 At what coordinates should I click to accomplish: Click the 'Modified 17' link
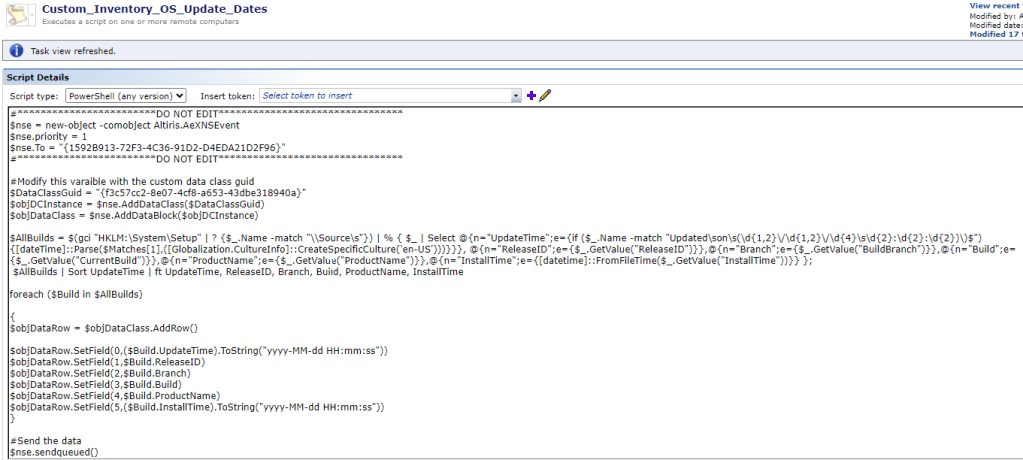[995, 34]
